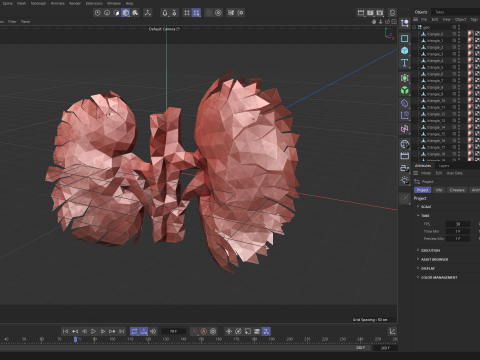The height and width of the screenshot is (360, 480).
Task: Click the timeline playhead marker at frame 79
Action: tap(76, 339)
